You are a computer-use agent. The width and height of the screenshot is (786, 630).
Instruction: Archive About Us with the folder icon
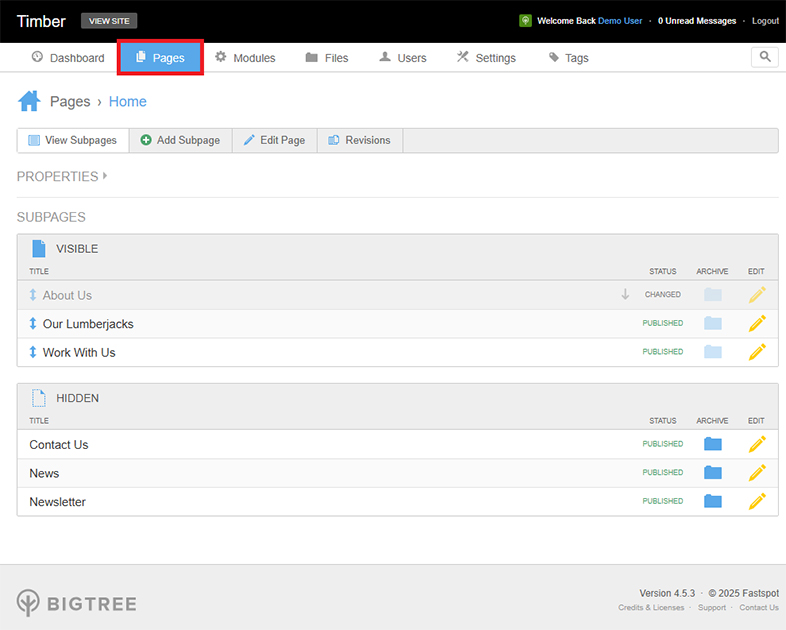(x=712, y=295)
